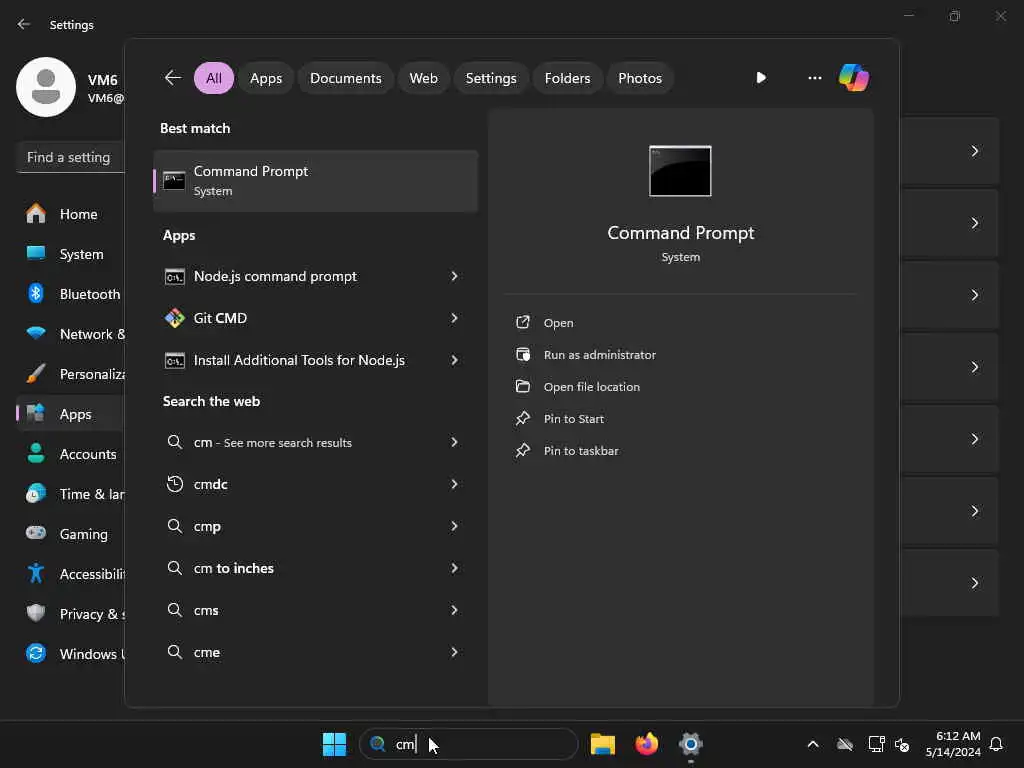The image size is (1024, 768).
Task: Click the muted volume tray icon
Action: point(902,744)
